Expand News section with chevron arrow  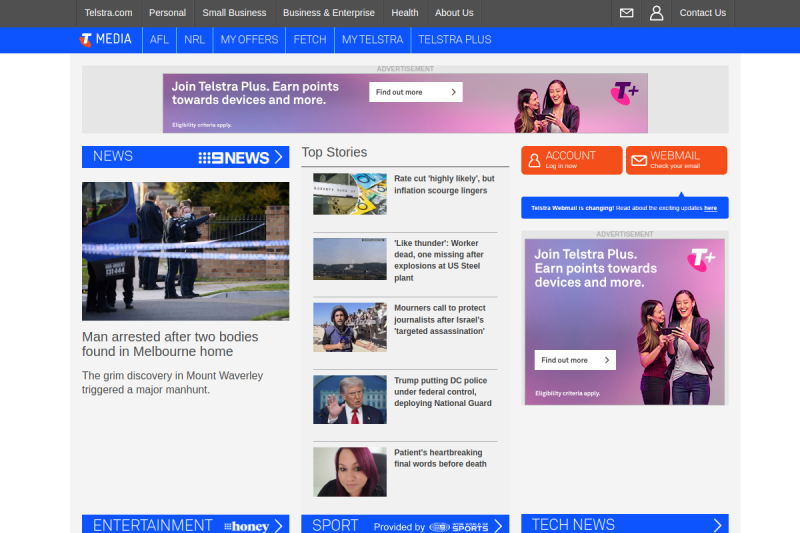coord(279,157)
